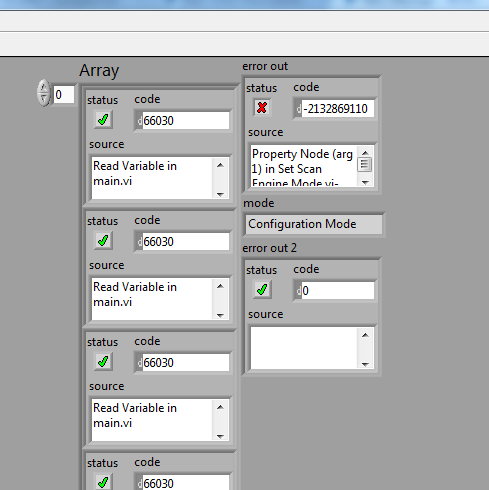The height and width of the screenshot is (490, 489).
Task: Click the mode indicator 'Configuration Mode'
Action: pyautogui.click(x=314, y=224)
